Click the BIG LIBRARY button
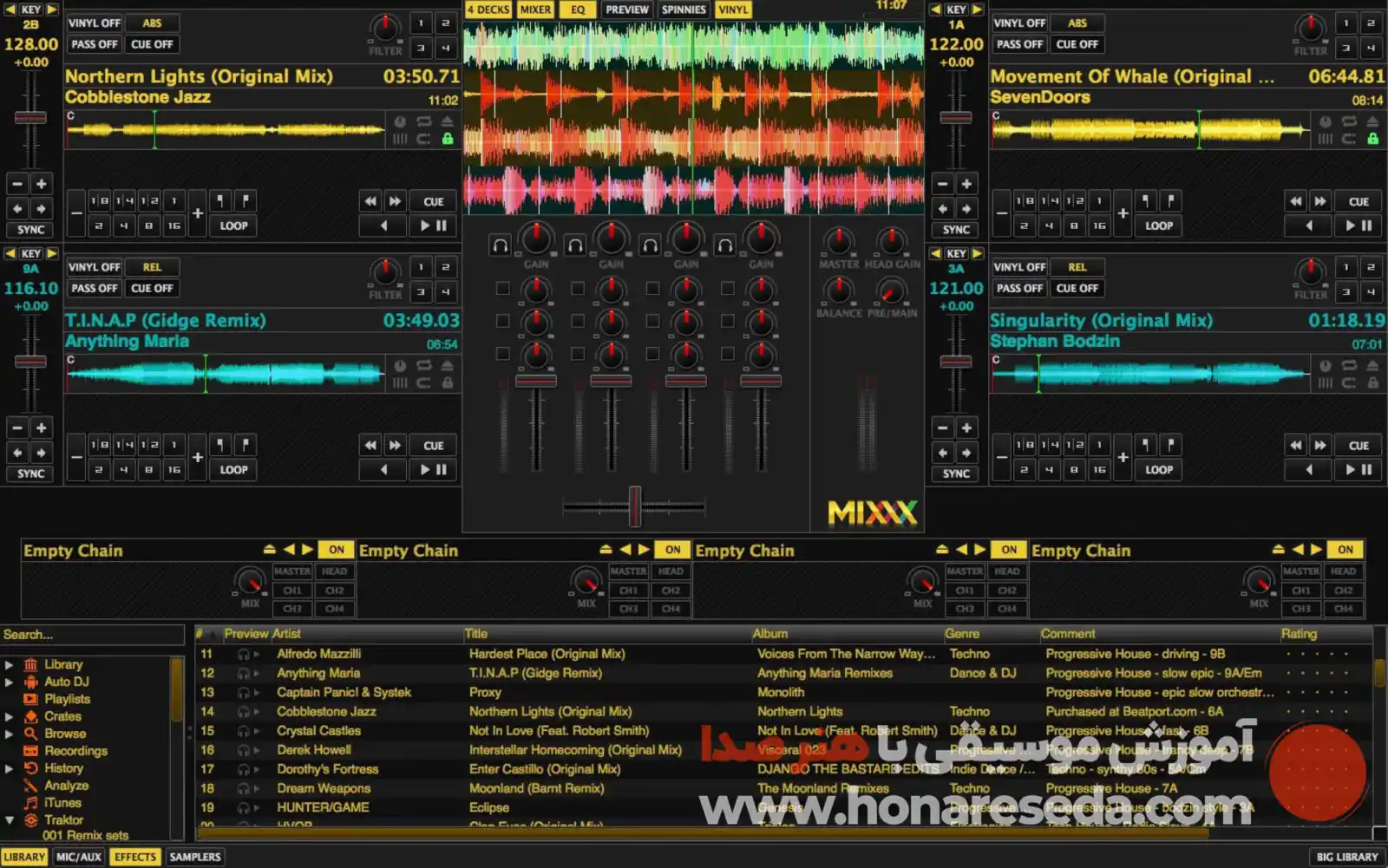 point(1347,857)
